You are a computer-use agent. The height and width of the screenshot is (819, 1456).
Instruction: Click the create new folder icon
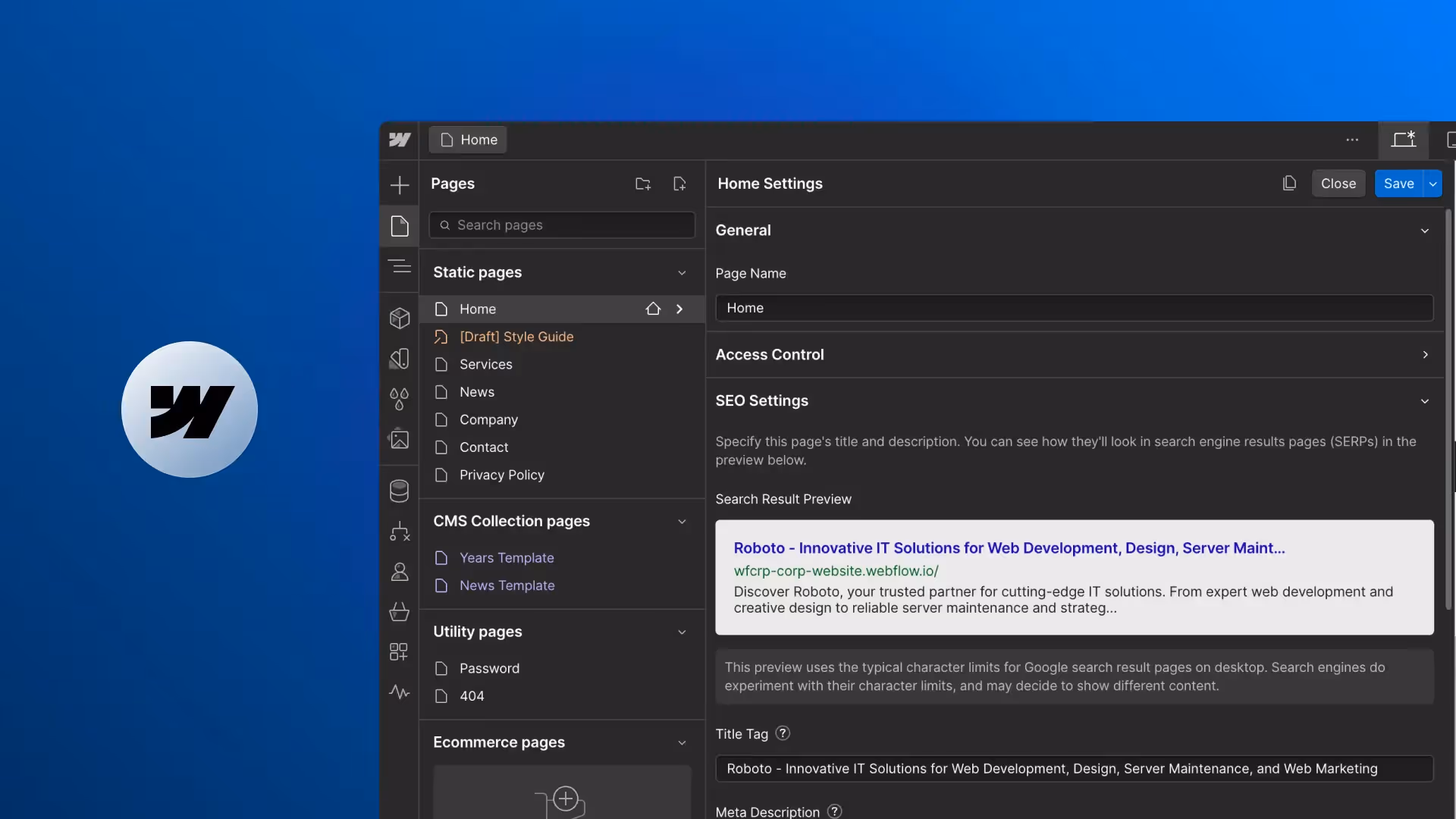(643, 184)
